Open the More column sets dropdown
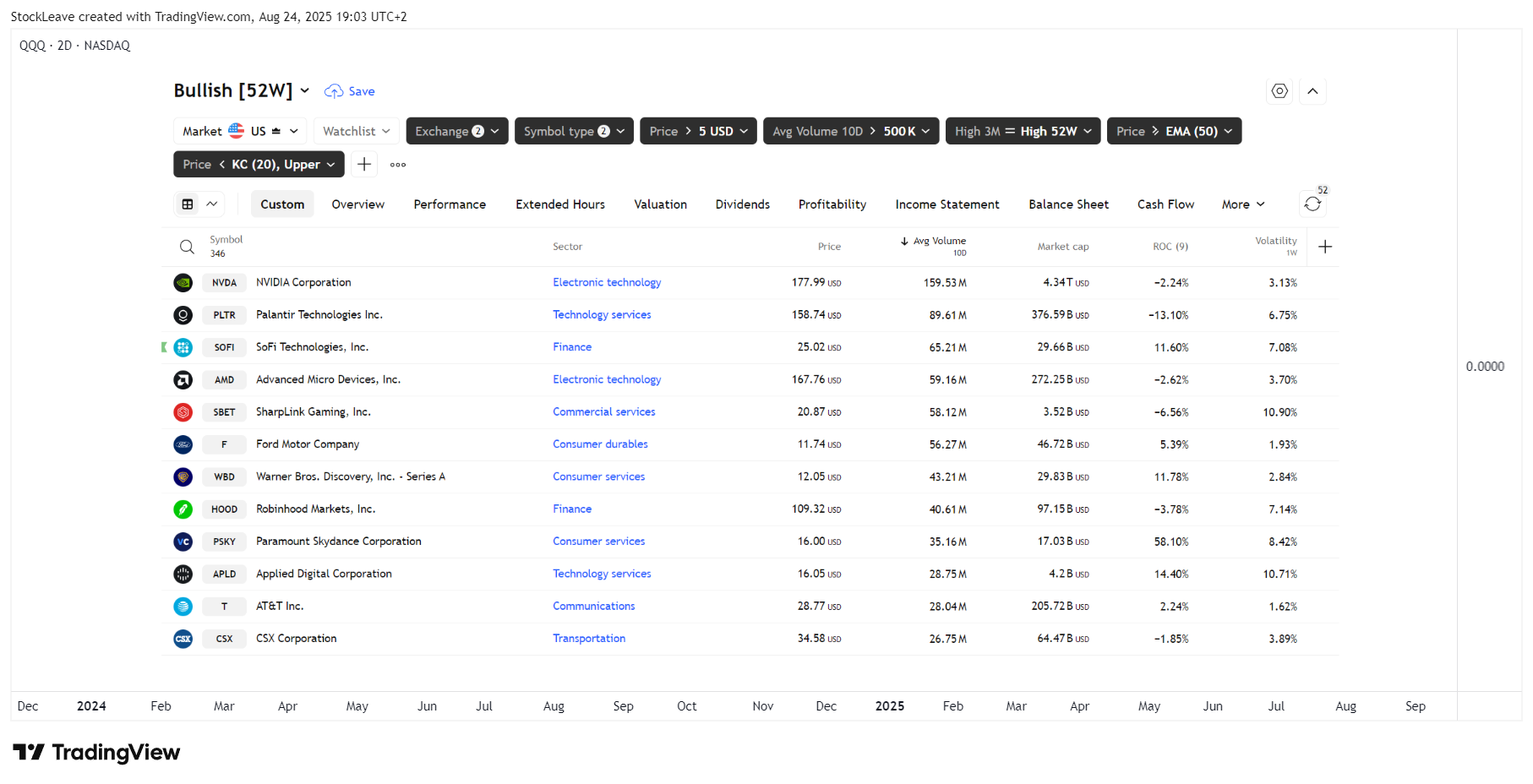The width and height of the screenshot is (1533, 784). click(x=1242, y=204)
